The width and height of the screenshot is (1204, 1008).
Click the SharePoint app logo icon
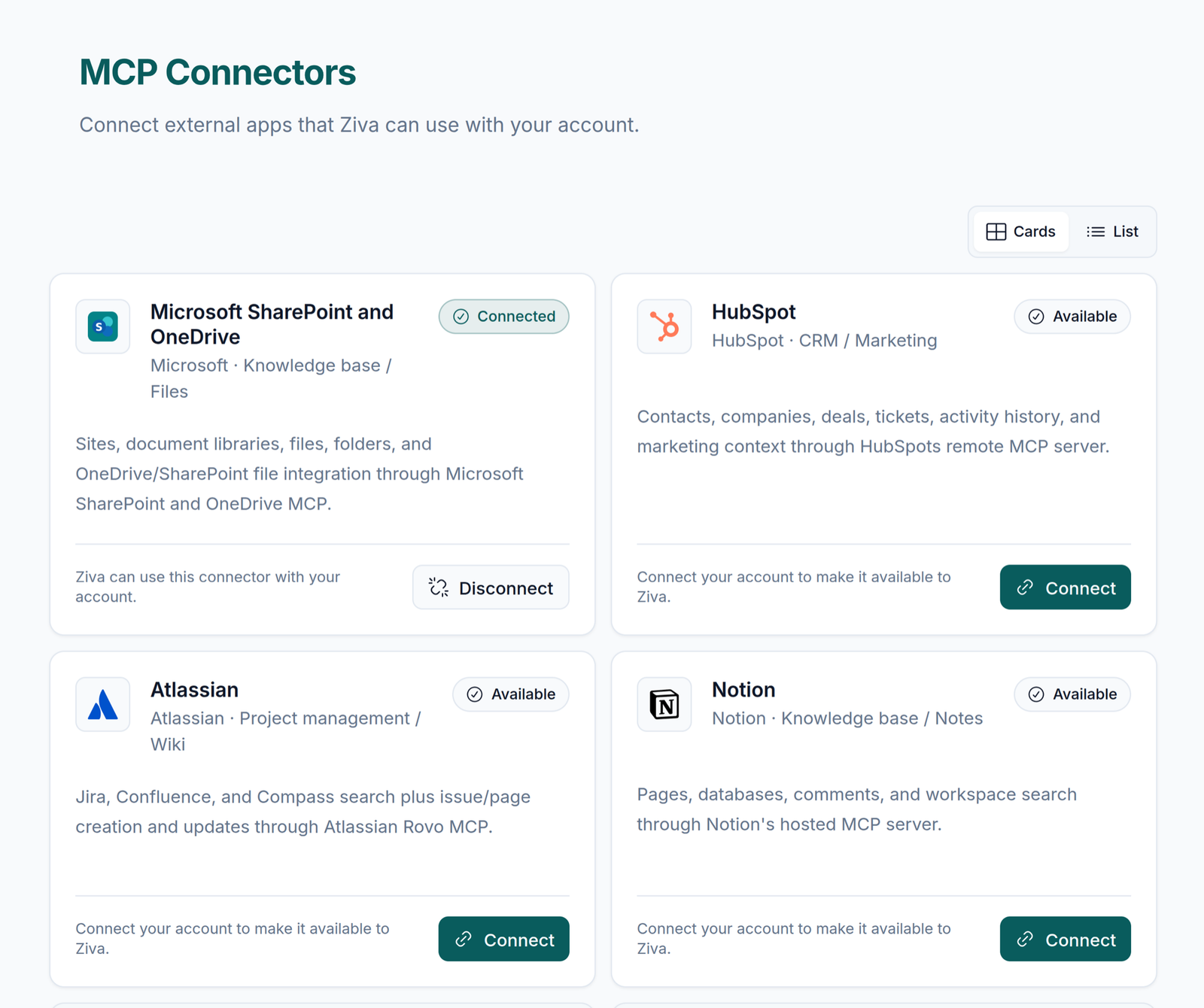[102, 326]
